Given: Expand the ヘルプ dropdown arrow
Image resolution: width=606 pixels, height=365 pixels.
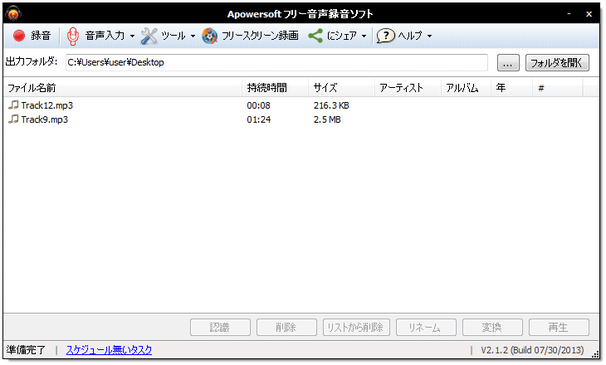Looking at the screenshot, I should pyautogui.click(x=429, y=36).
